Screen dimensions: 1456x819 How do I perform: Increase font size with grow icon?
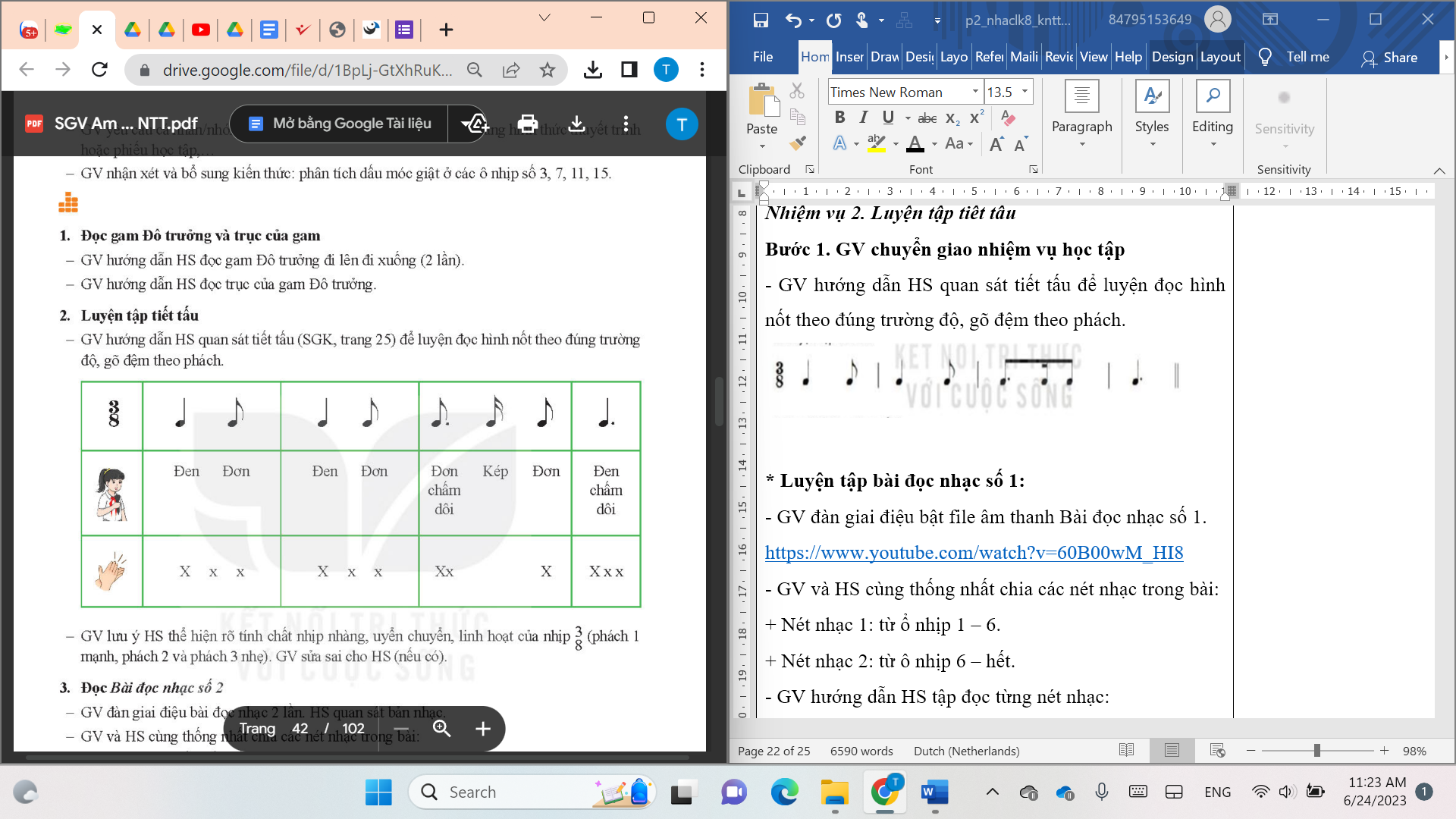996,143
